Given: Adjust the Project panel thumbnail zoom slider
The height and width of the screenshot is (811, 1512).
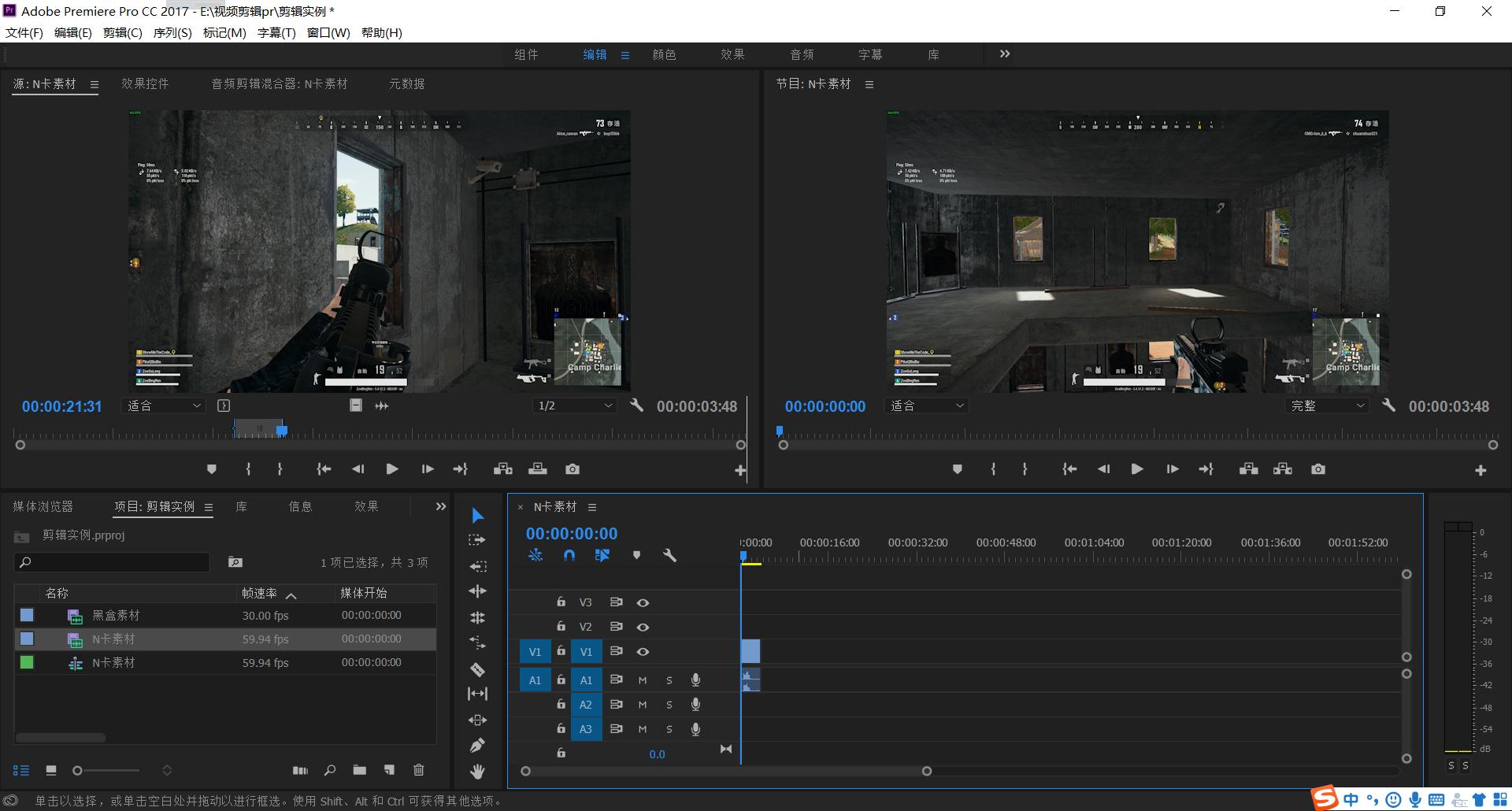Looking at the screenshot, I should (78, 770).
